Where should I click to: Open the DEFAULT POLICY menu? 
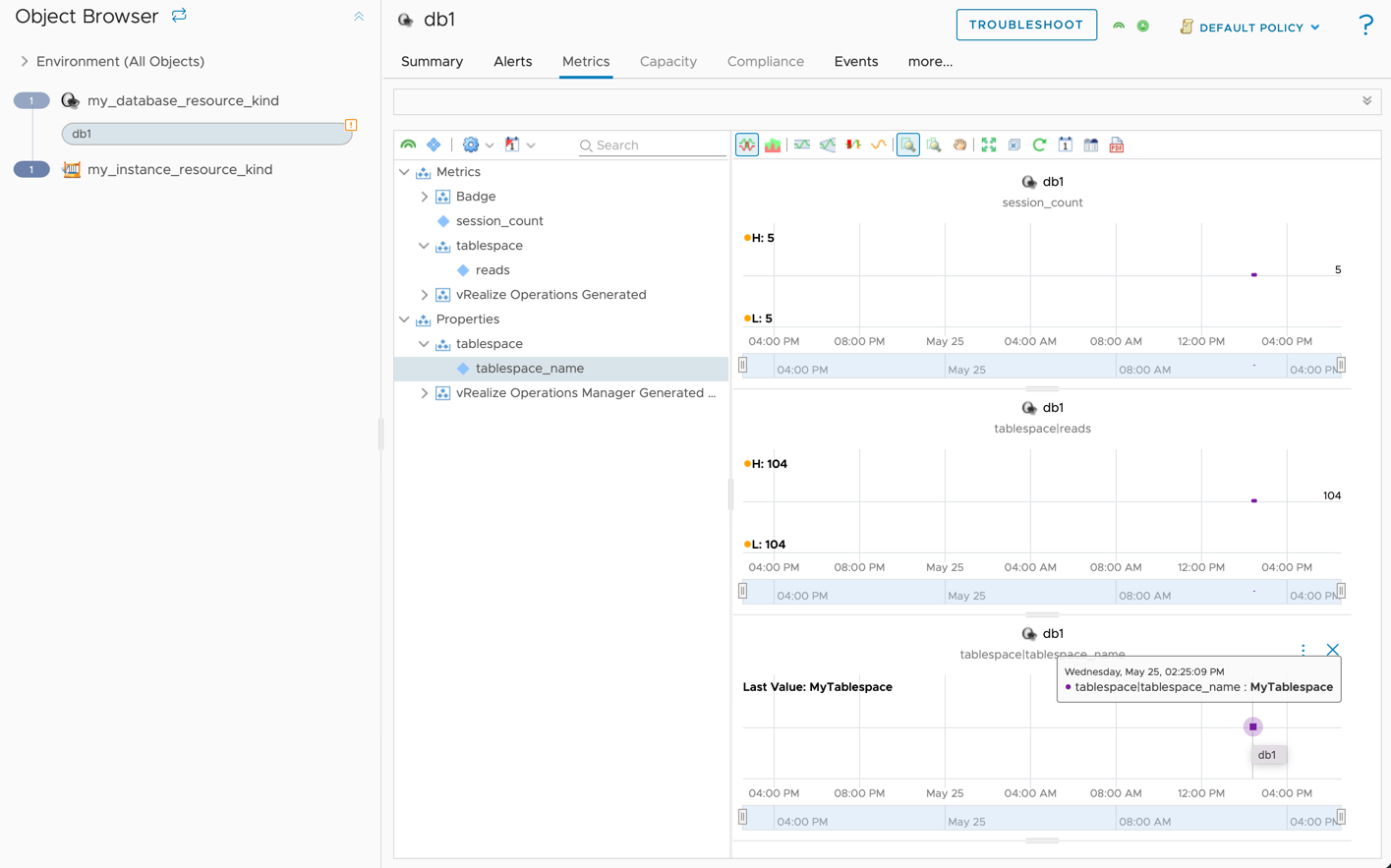coord(1249,27)
